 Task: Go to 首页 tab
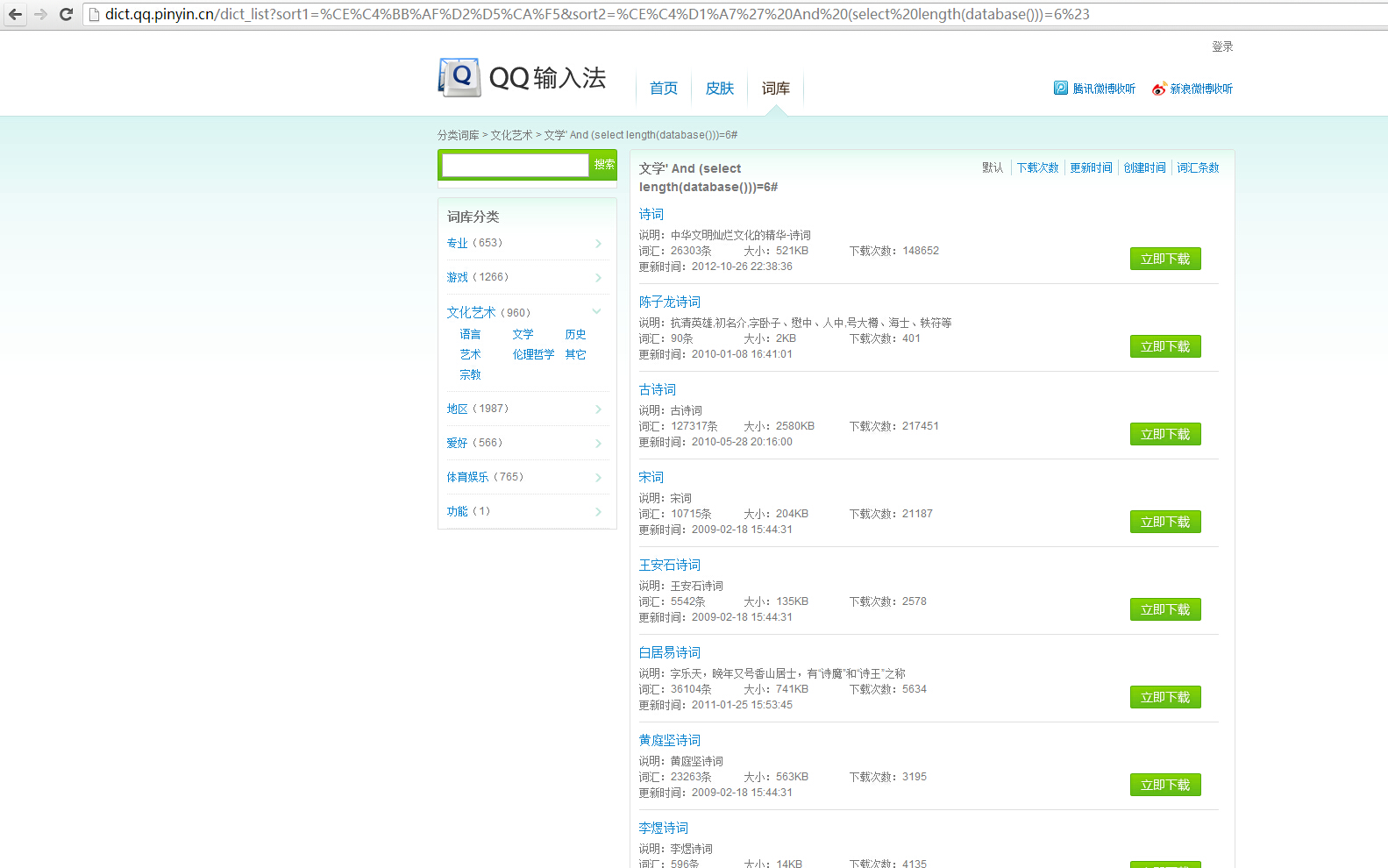(664, 89)
